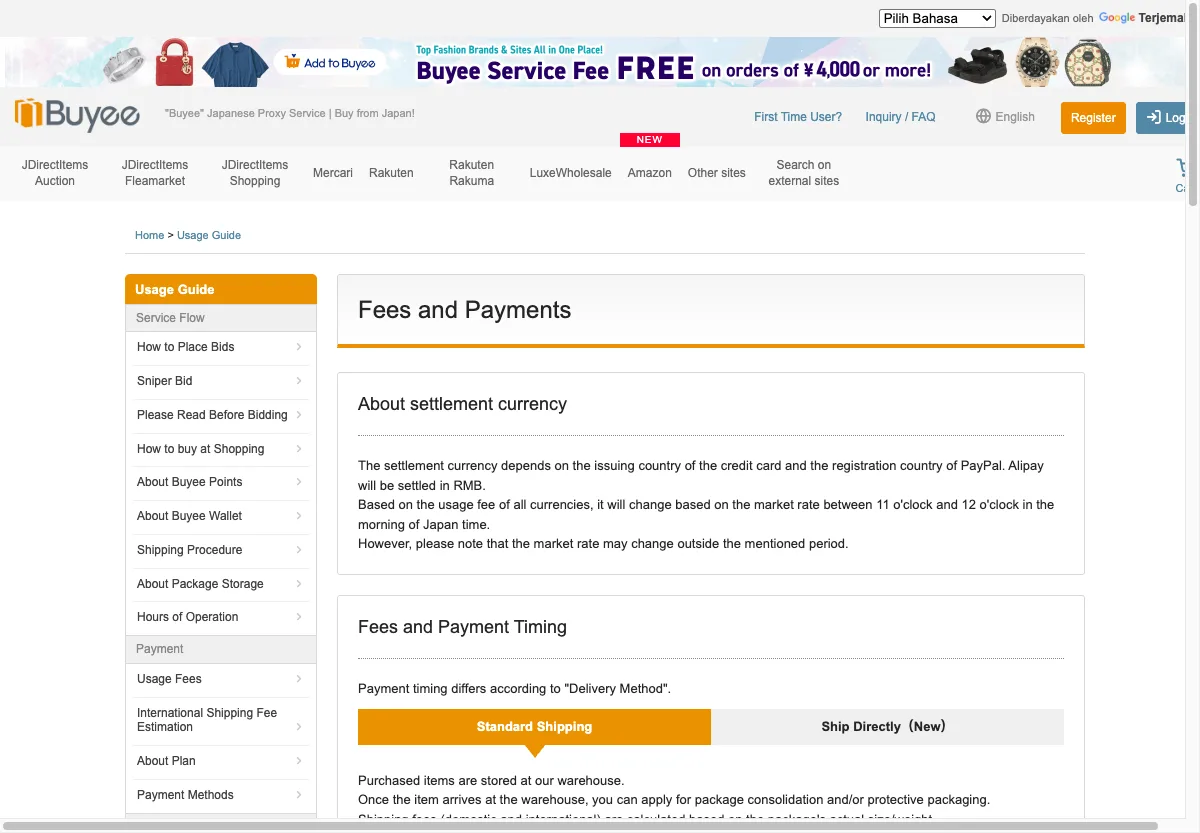
Task: Click the globe icon beside English
Action: pos(983,116)
